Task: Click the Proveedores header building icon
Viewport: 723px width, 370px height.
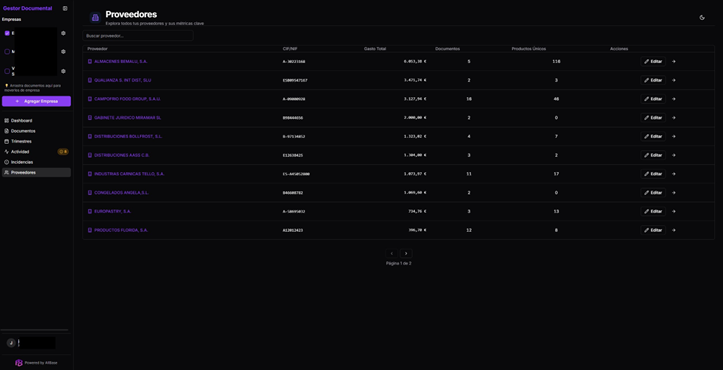Action: click(x=95, y=18)
